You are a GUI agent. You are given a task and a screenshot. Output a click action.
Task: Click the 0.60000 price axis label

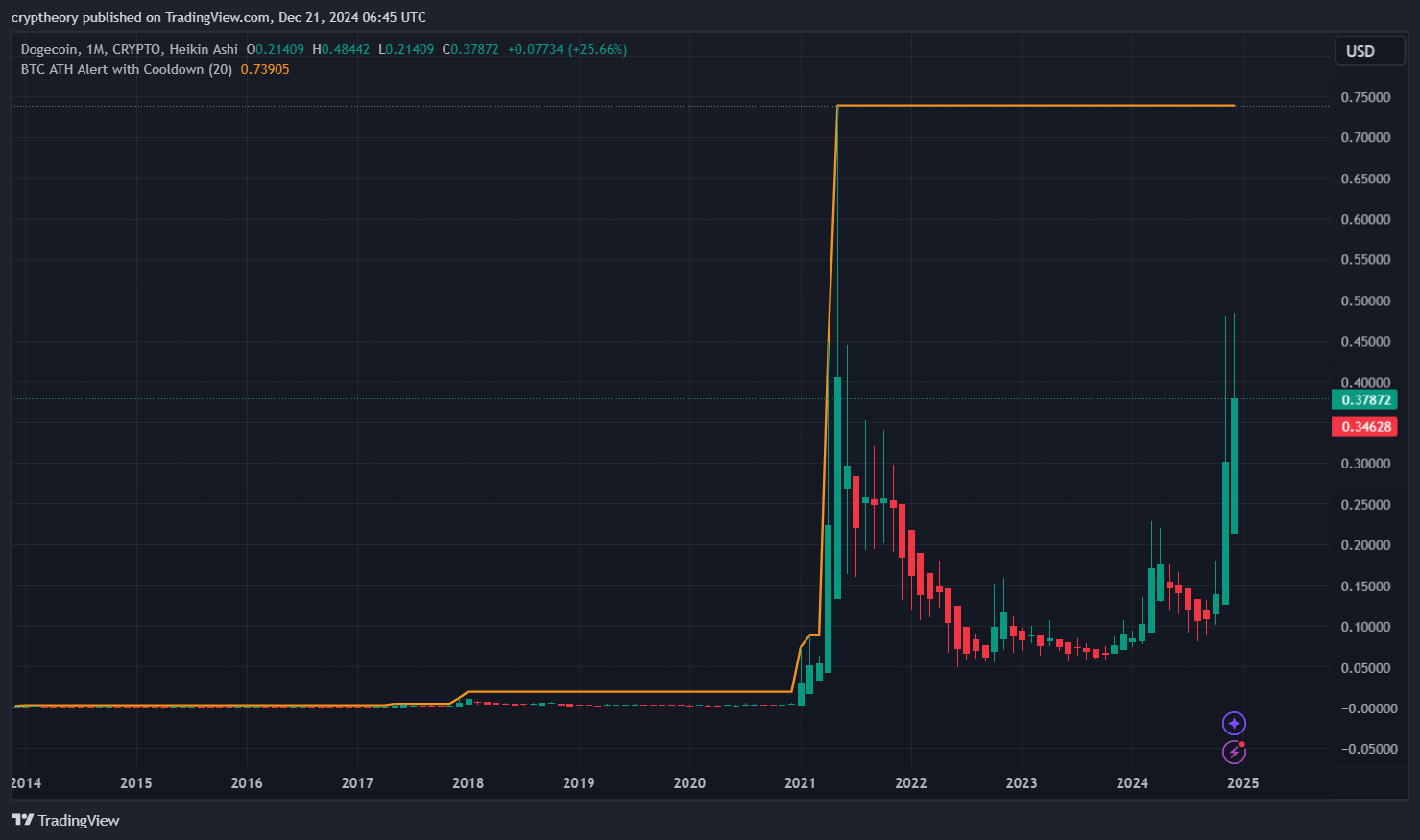coord(1365,219)
